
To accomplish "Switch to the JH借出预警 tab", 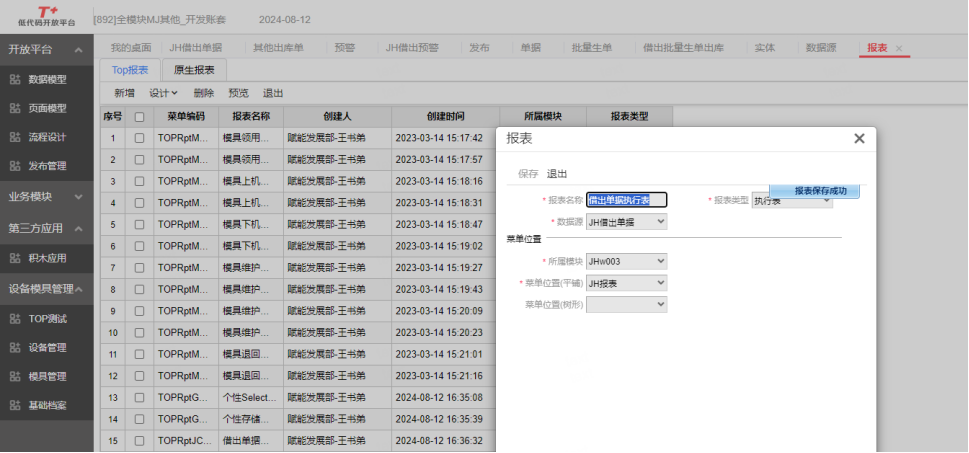I will click(x=412, y=48).
